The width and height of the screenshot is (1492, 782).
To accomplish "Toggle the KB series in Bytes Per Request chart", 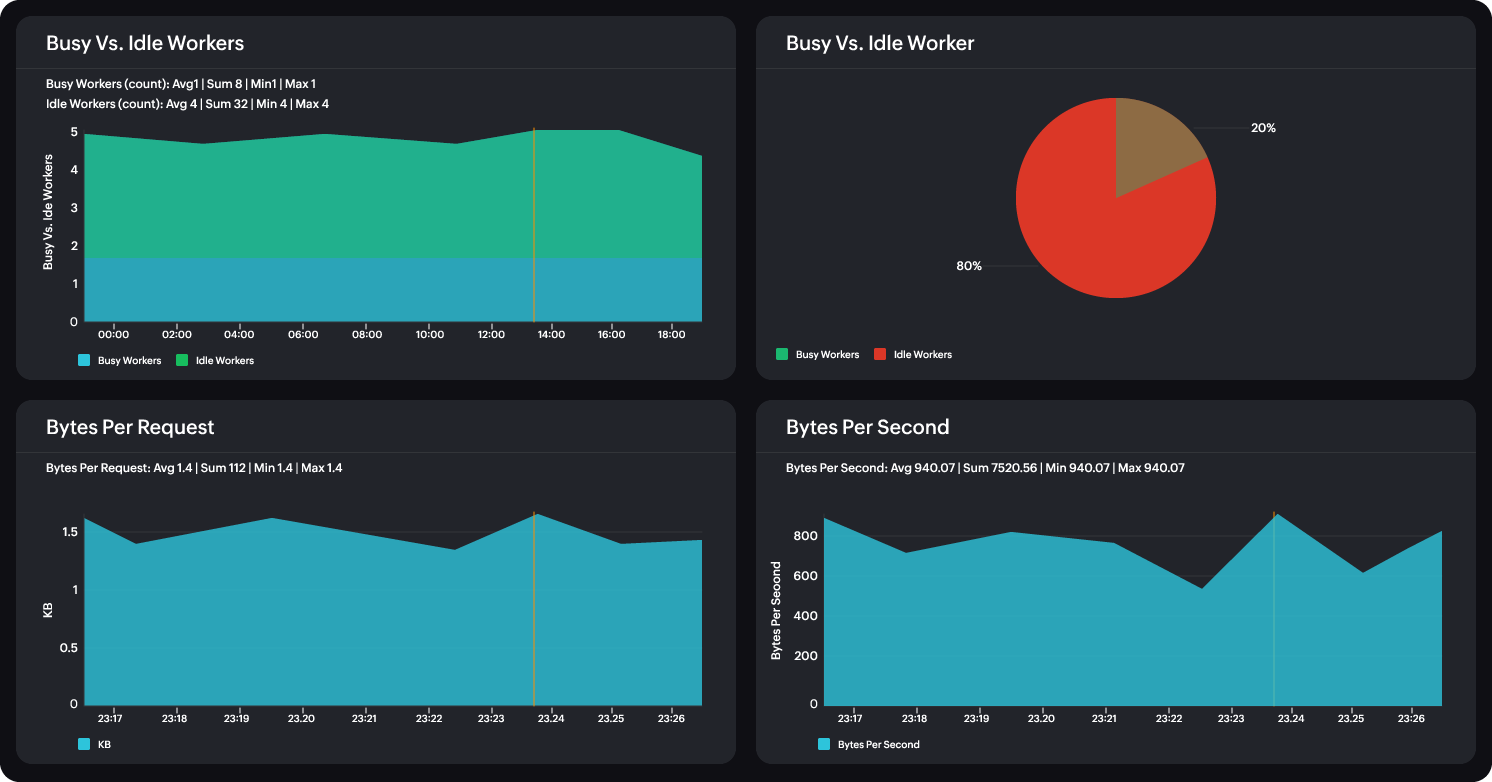I will (100, 744).
